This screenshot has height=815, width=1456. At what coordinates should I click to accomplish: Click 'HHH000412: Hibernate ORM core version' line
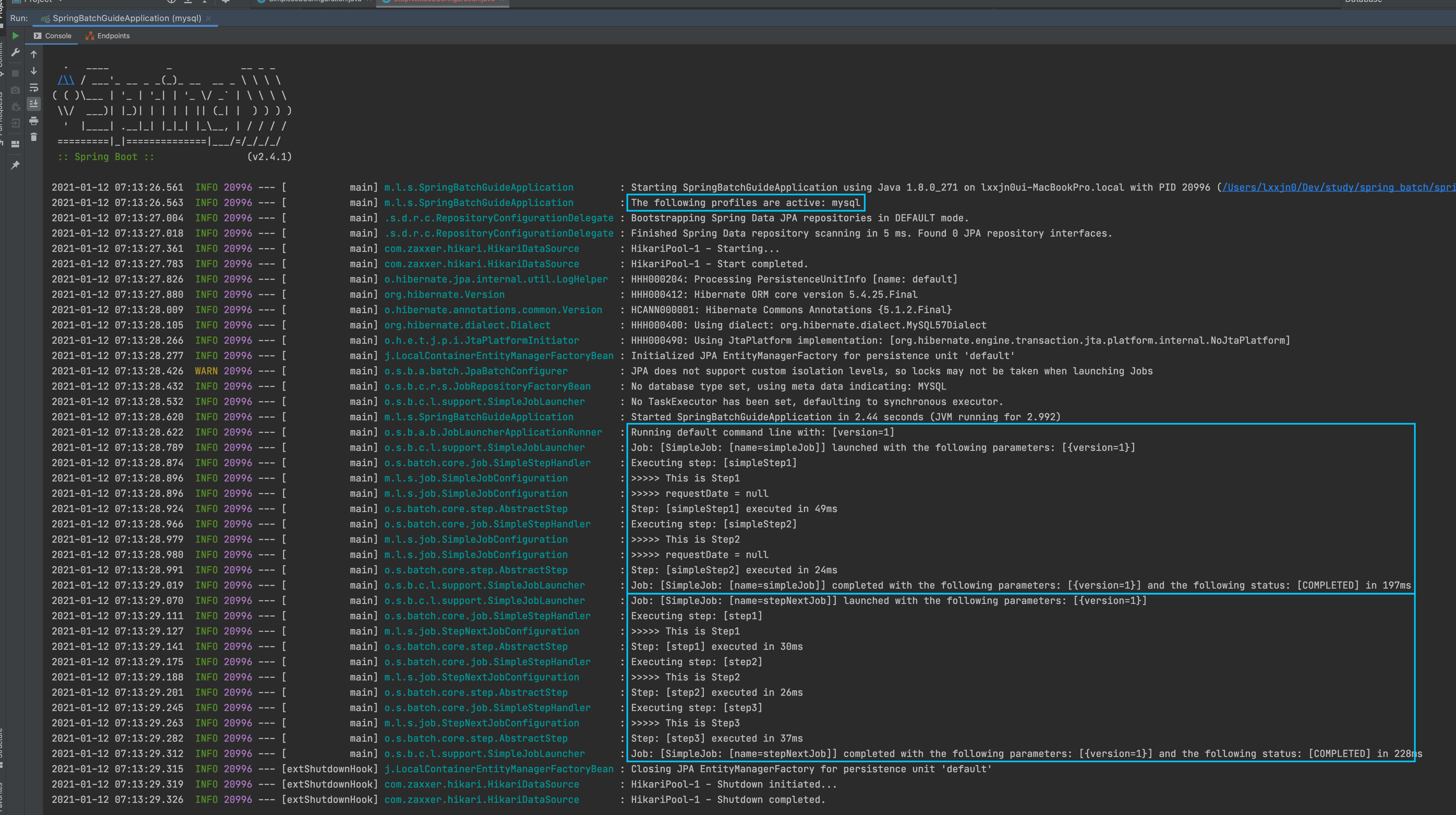[774, 295]
